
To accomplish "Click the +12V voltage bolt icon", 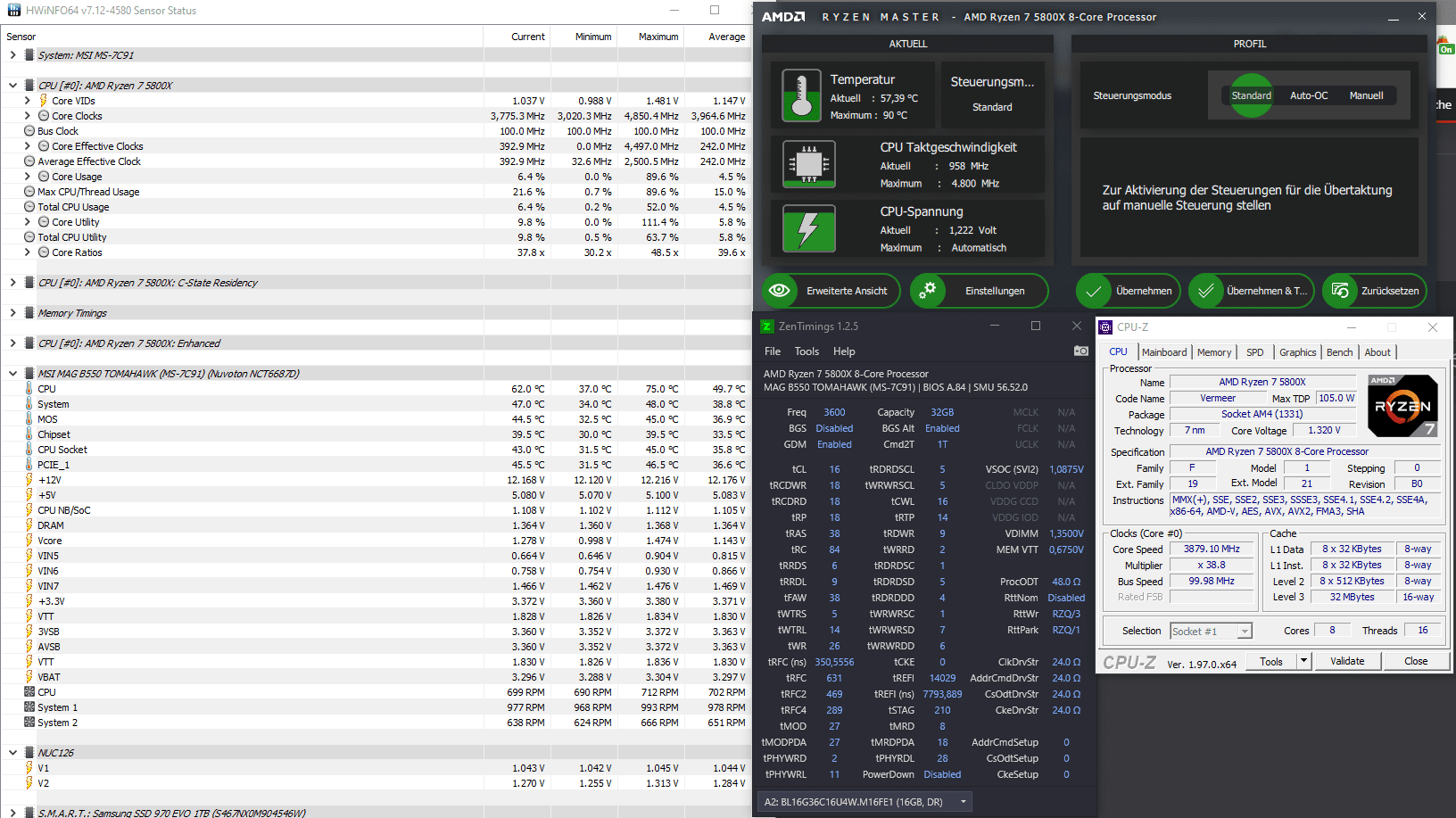I will (29, 480).
